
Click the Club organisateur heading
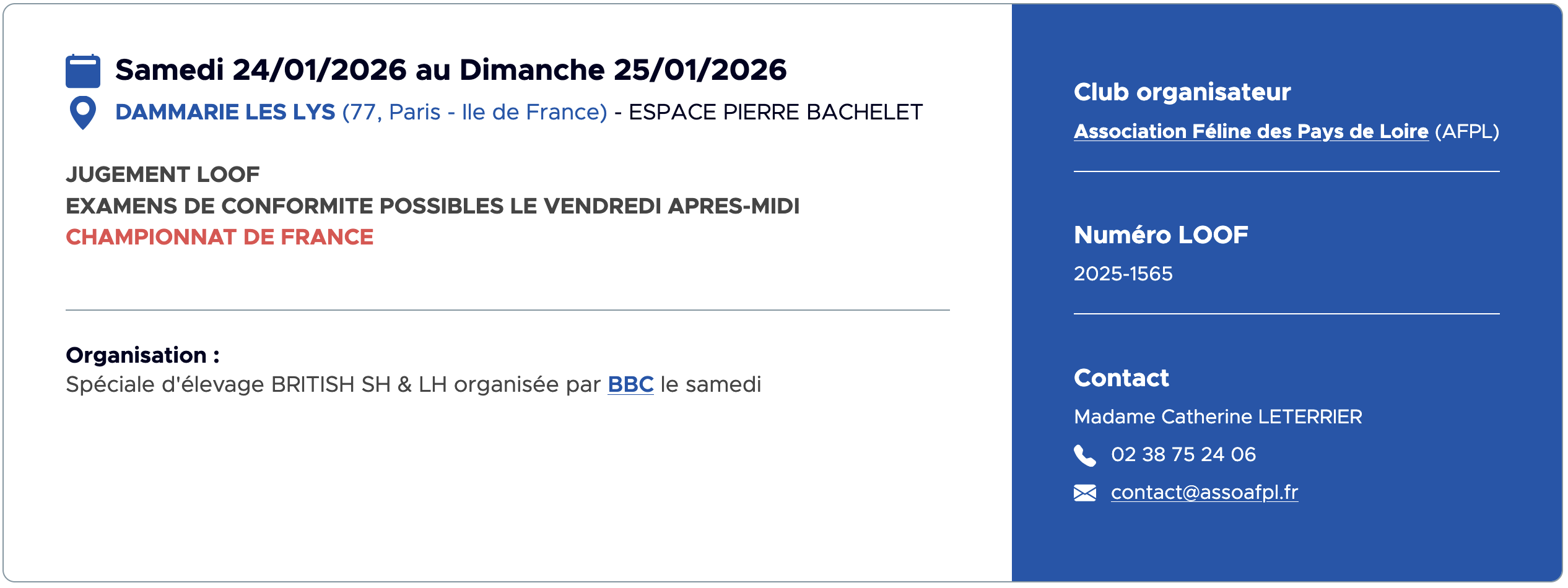pos(1182,92)
